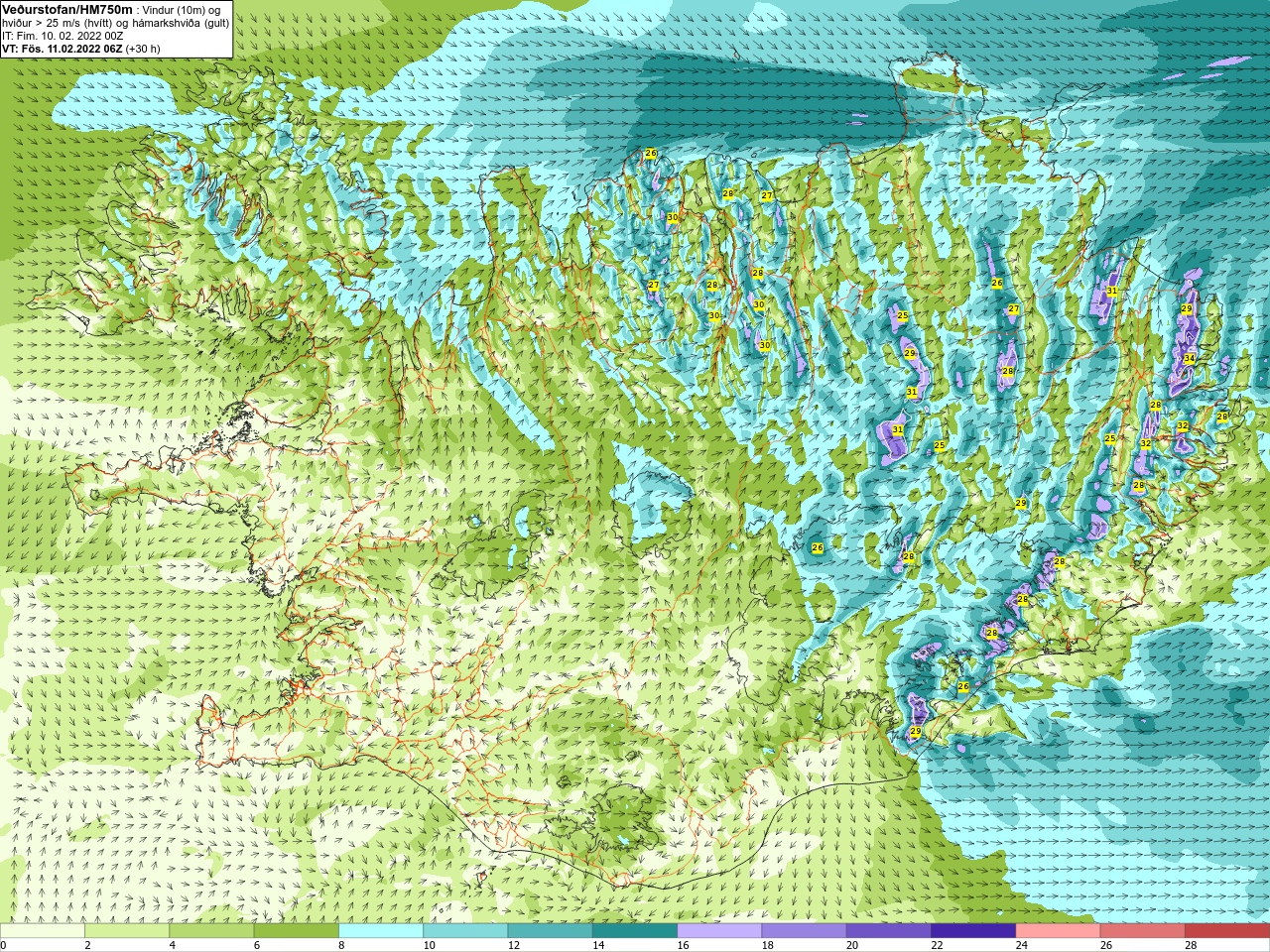
Task: Click the yellow gust label 34
Action: coord(1189,358)
